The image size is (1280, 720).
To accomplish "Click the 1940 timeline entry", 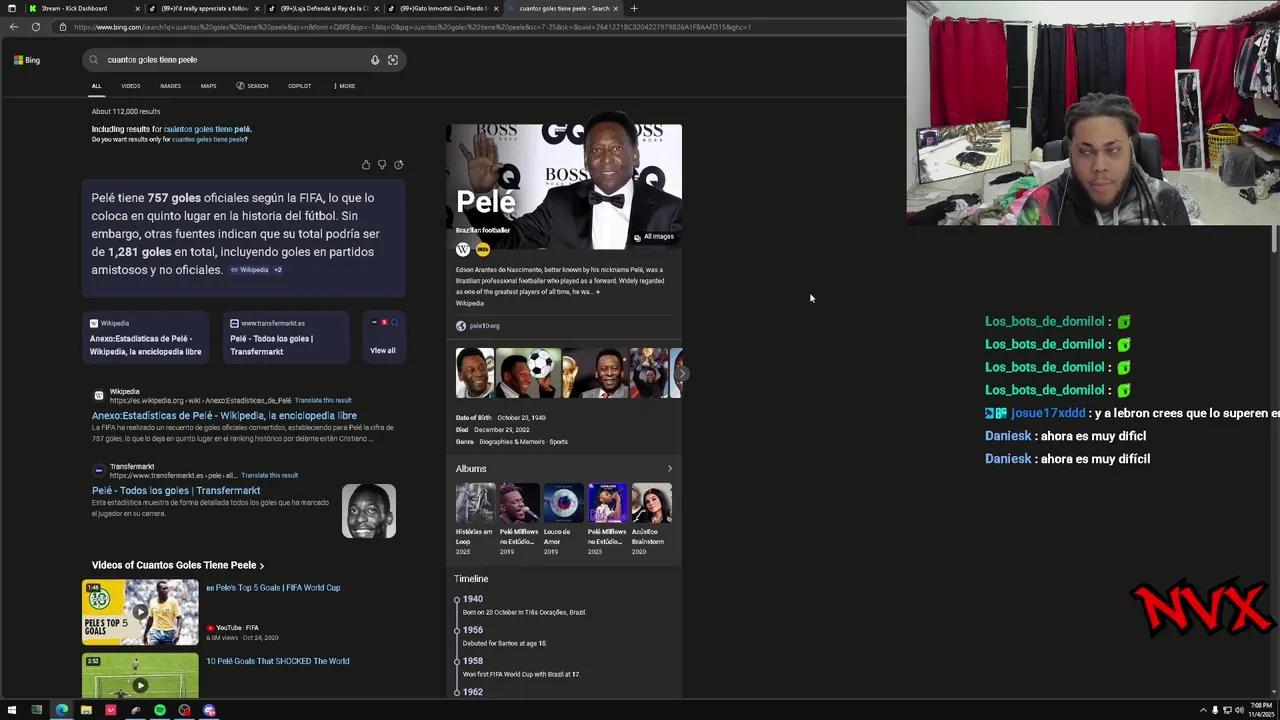I will [x=473, y=599].
